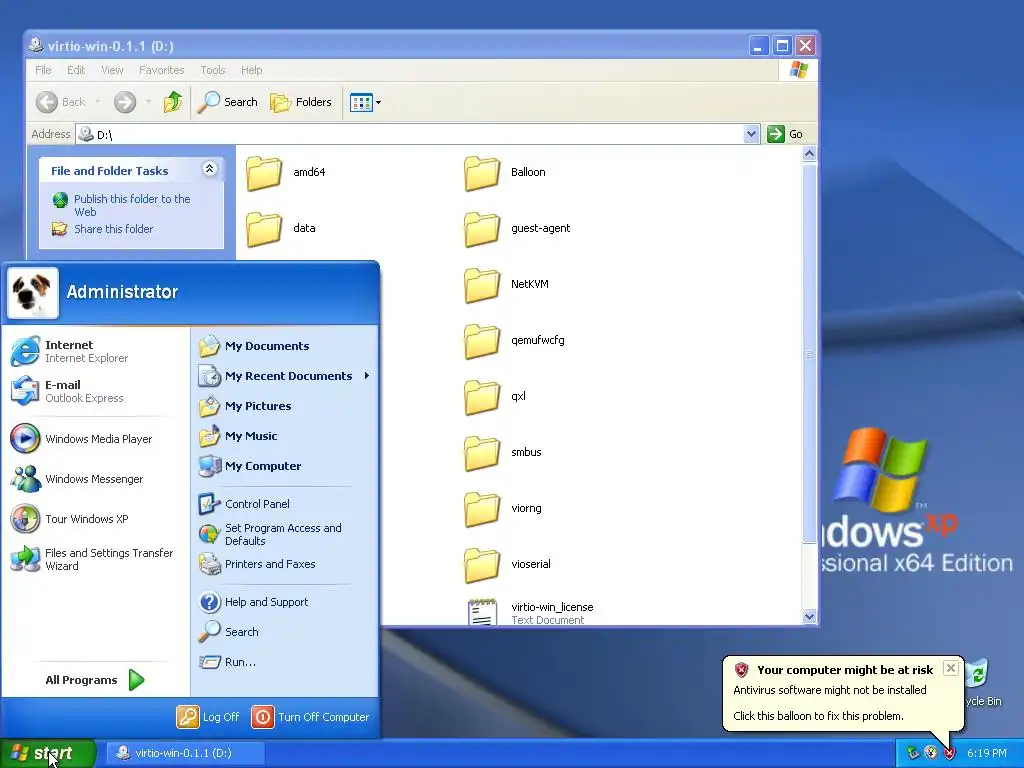
Task: Click the vertical scrollbar thumb
Action: click(x=809, y=353)
